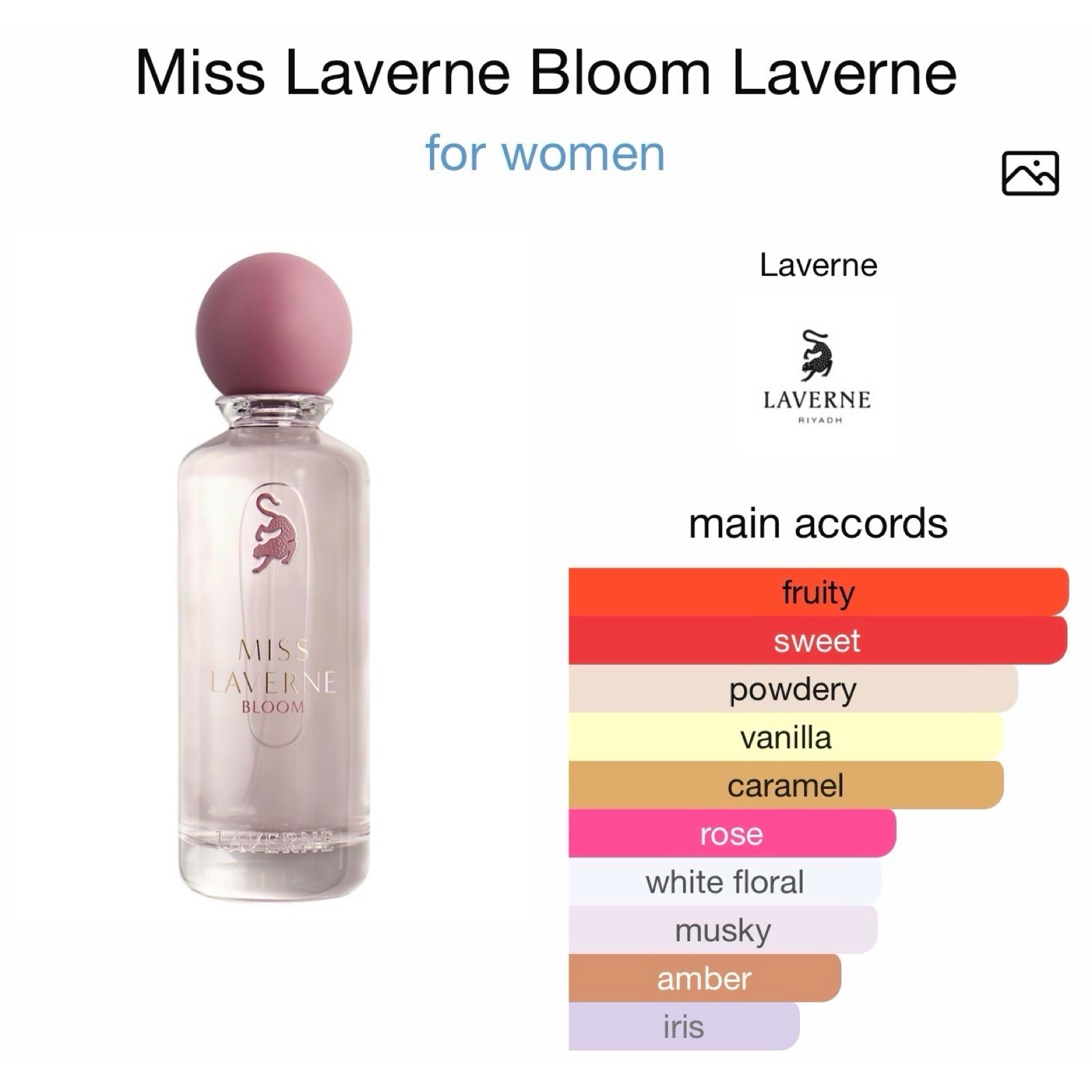Screen dimensions: 1092x1092
Task: Click the 'for women' link
Action: click(x=545, y=153)
